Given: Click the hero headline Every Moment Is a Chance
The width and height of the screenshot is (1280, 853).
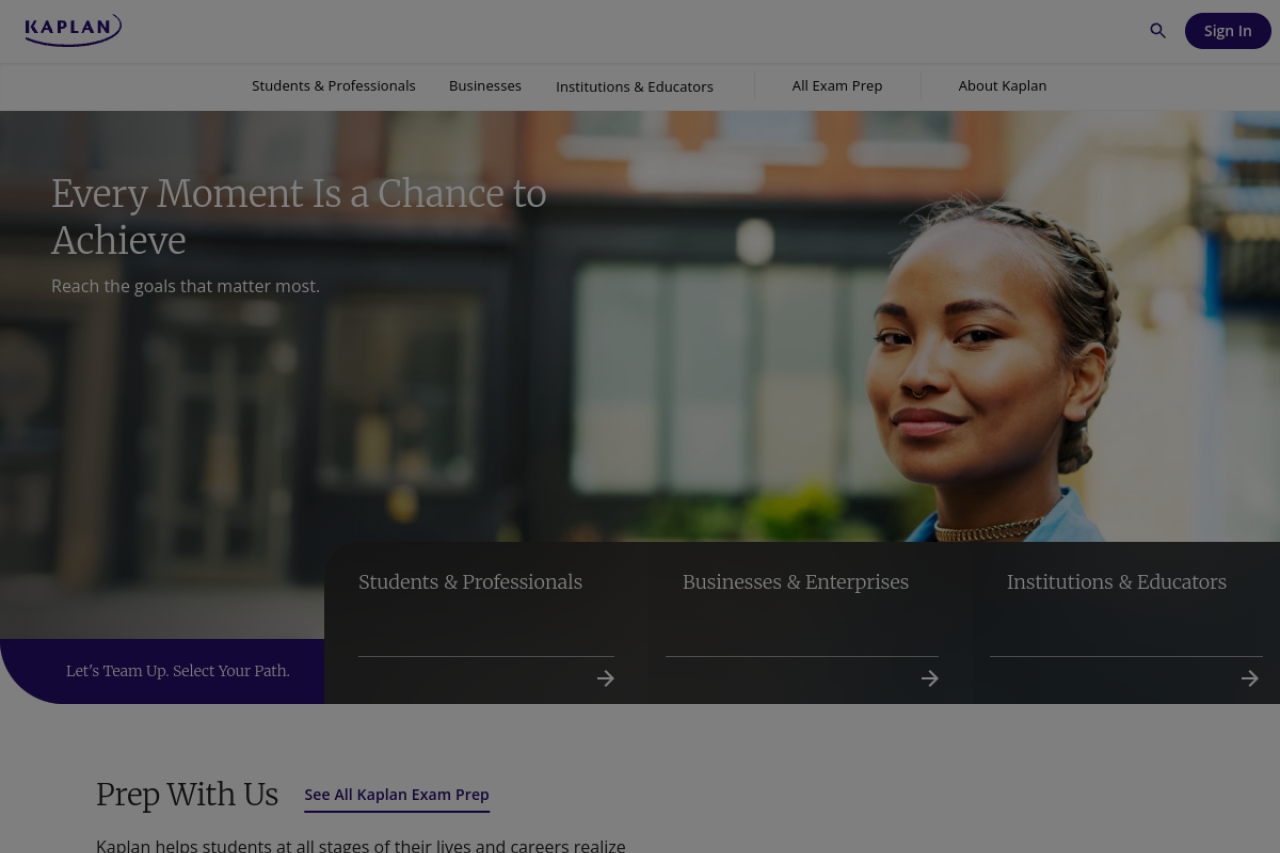Looking at the screenshot, I should [299, 217].
